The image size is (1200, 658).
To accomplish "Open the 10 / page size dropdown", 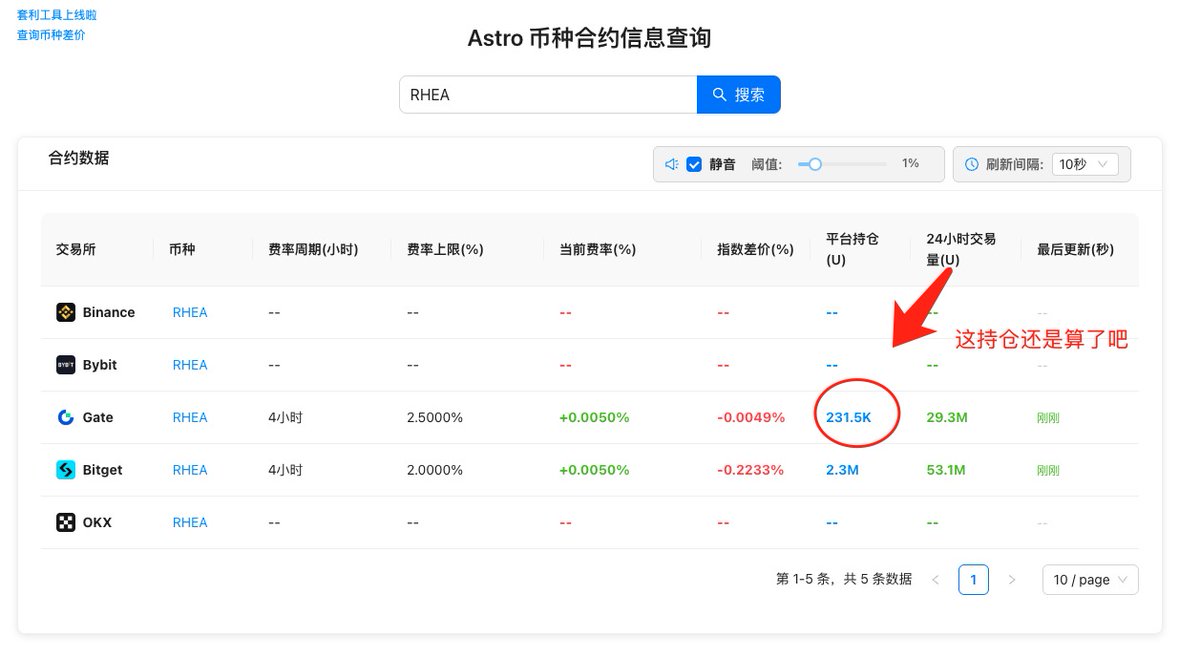I will (1089, 580).
